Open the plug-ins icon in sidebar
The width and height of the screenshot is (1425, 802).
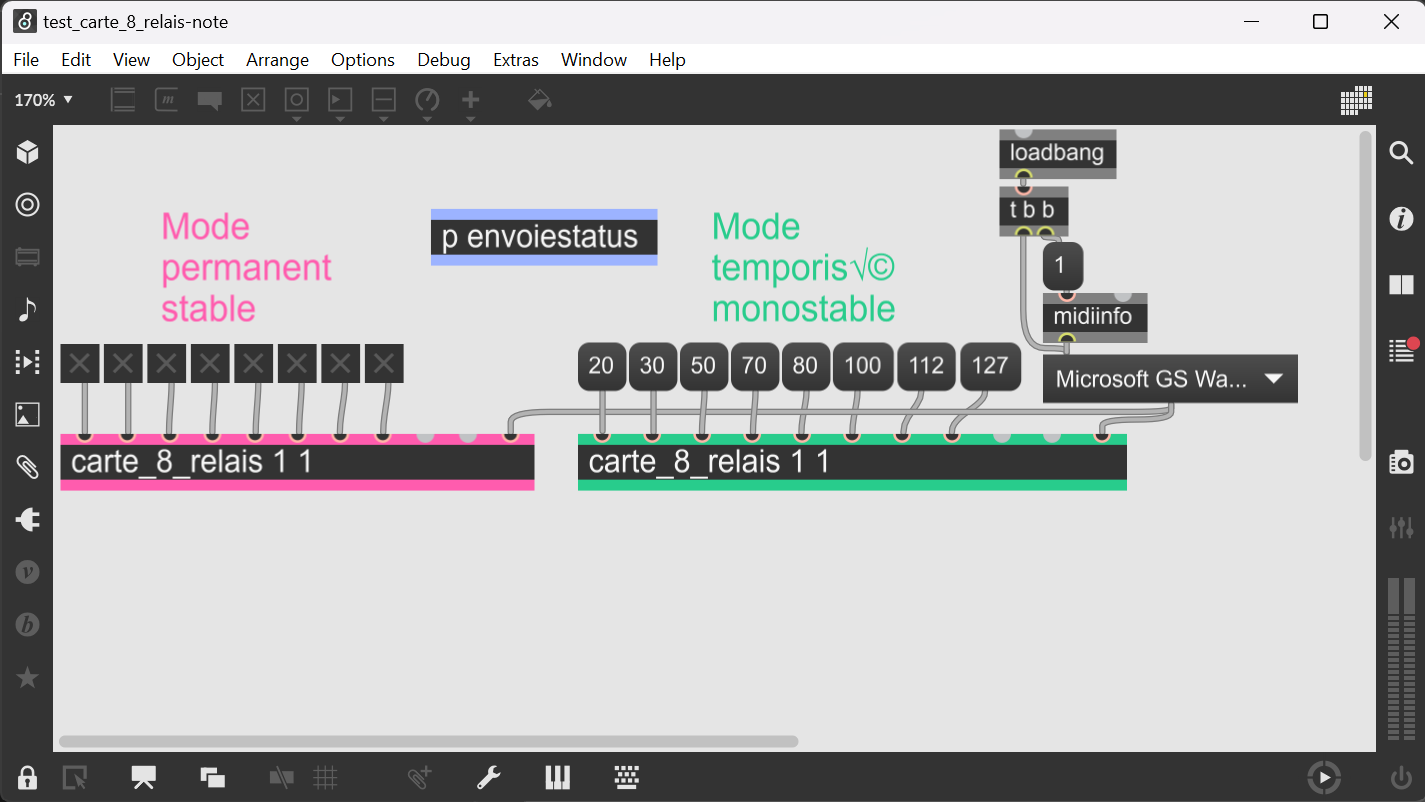(x=27, y=520)
